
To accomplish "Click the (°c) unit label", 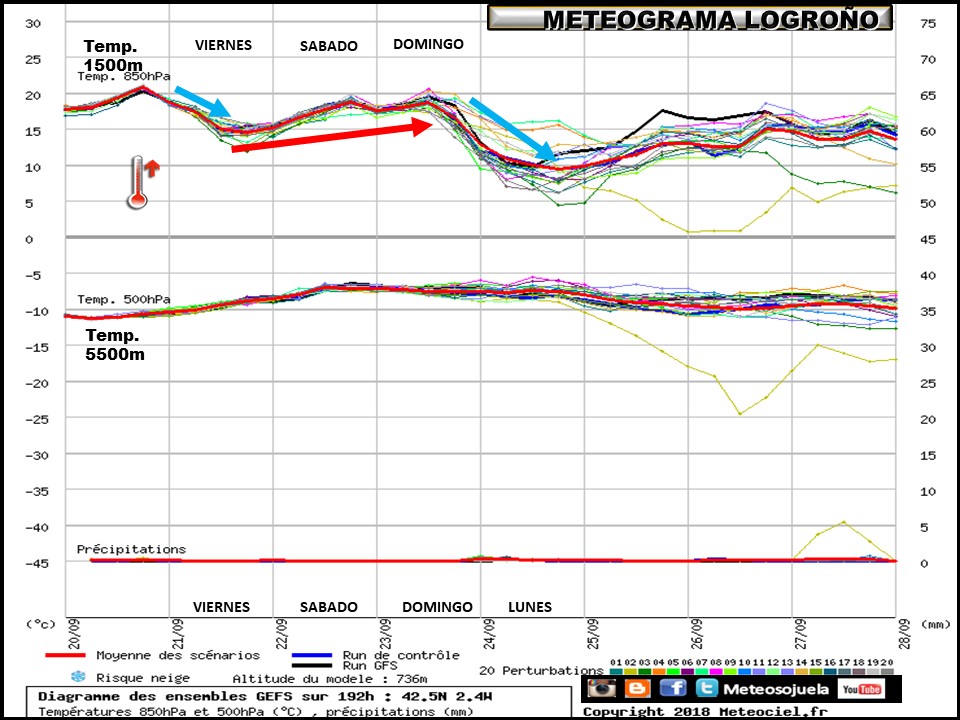I will coord(40,624).
